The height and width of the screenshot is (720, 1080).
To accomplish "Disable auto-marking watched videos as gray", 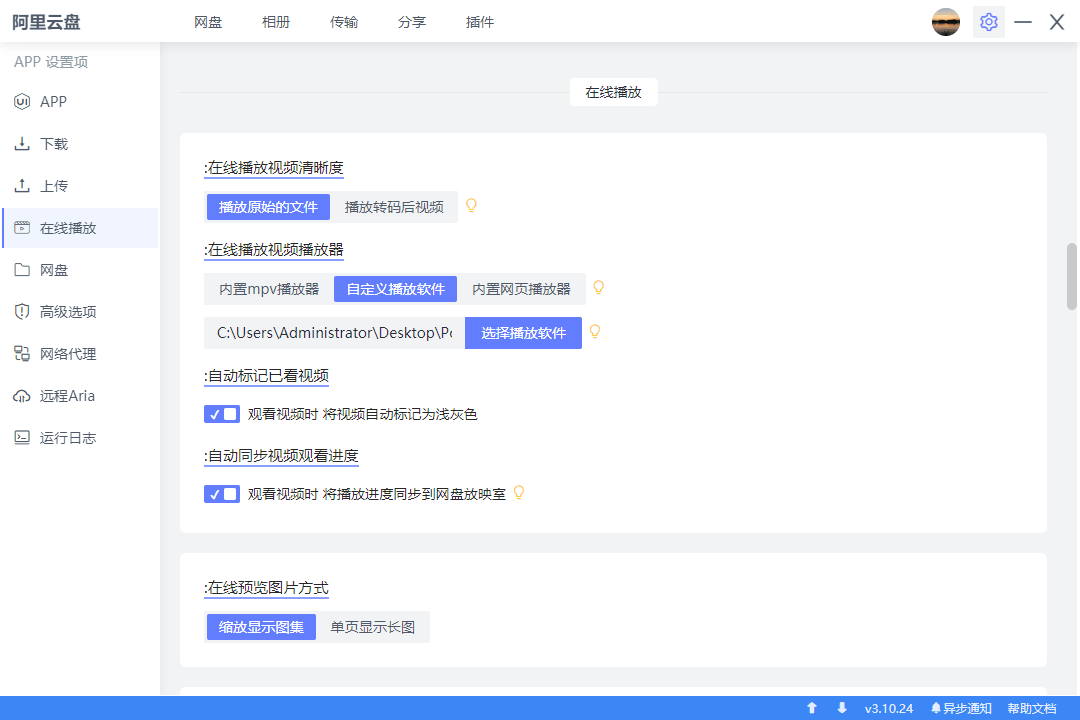I will 222,413.
